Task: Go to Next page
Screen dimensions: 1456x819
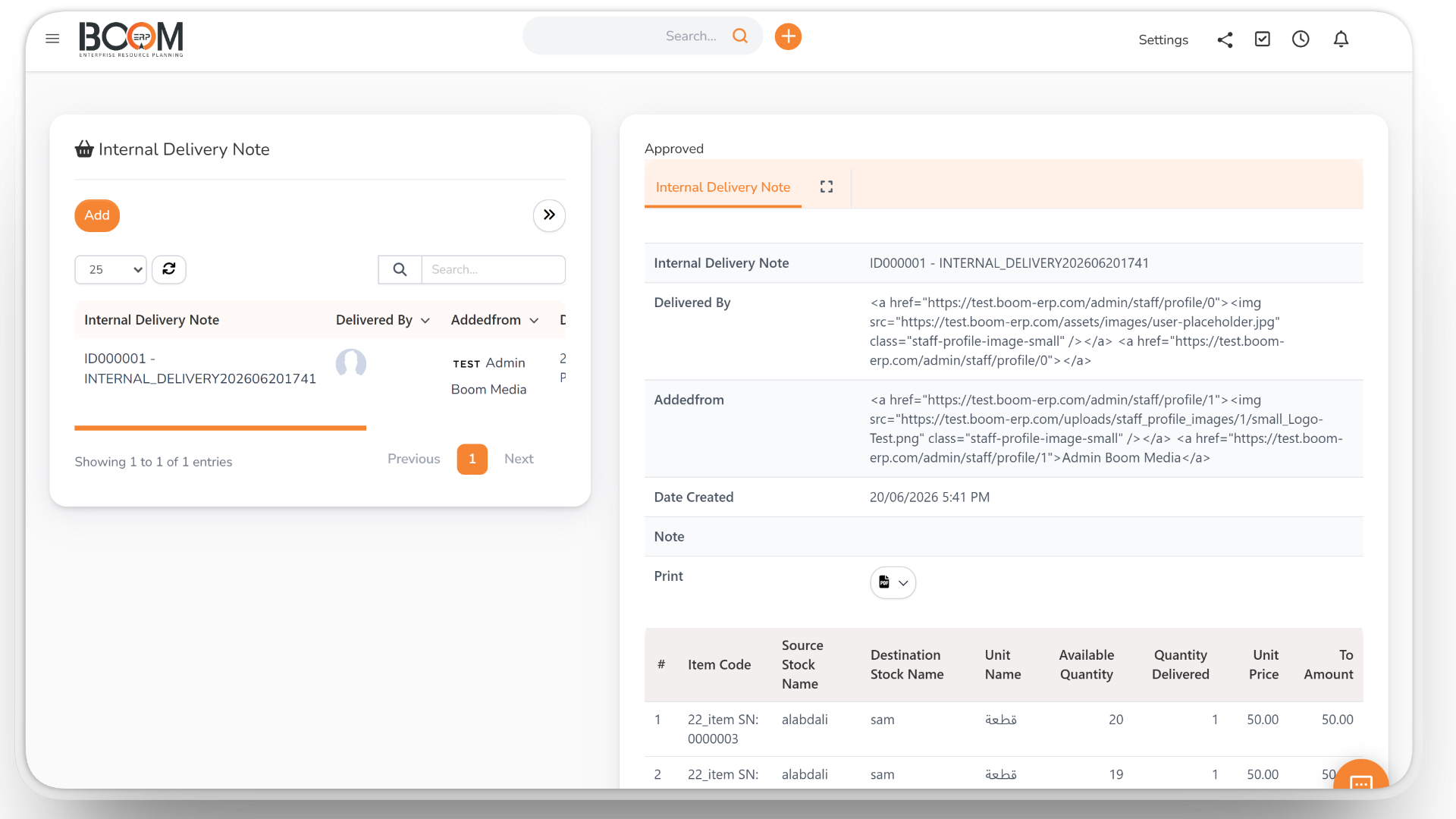Action: [x=519, y=459]
